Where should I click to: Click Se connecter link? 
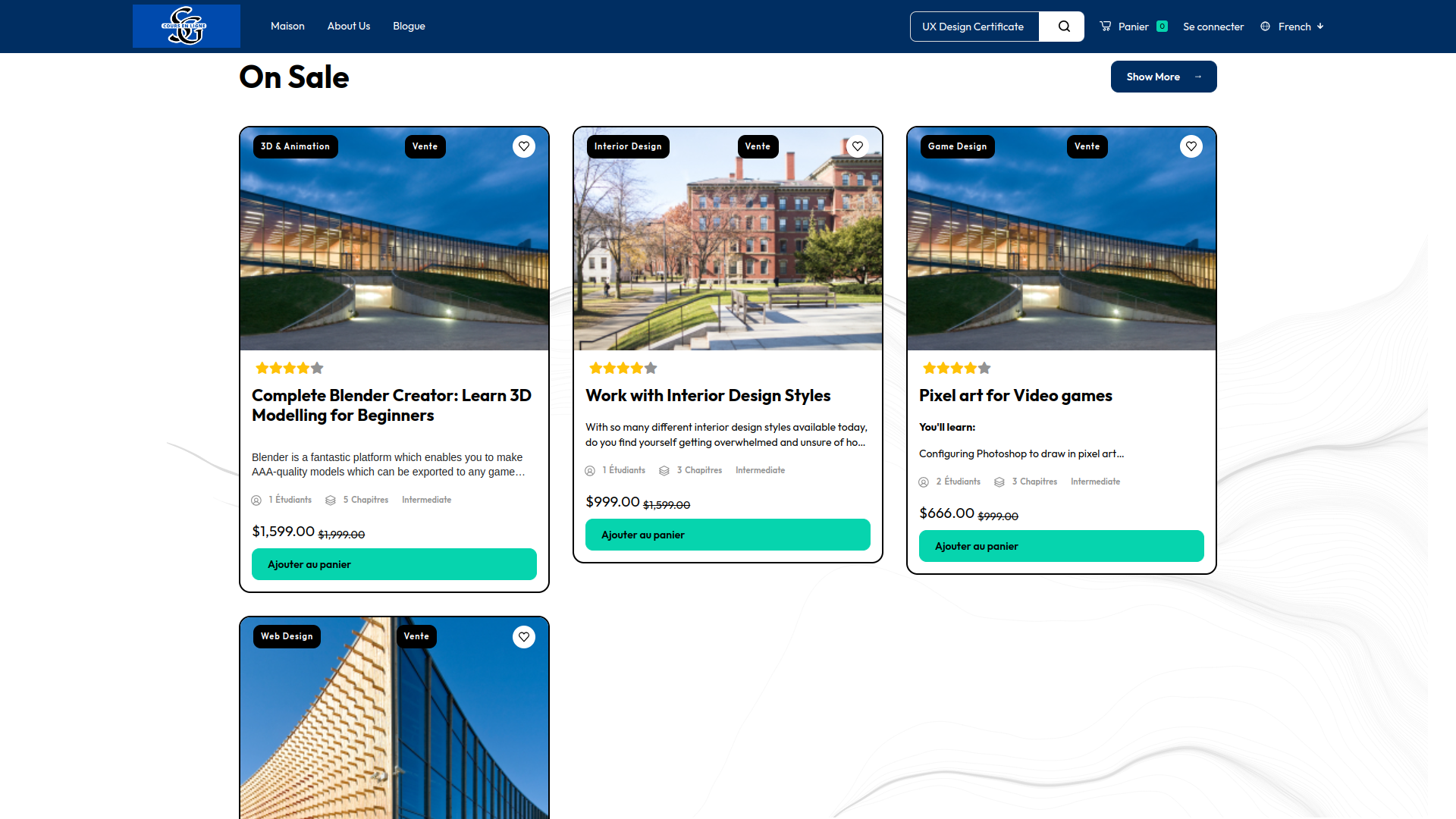(x=1213, y=27)
